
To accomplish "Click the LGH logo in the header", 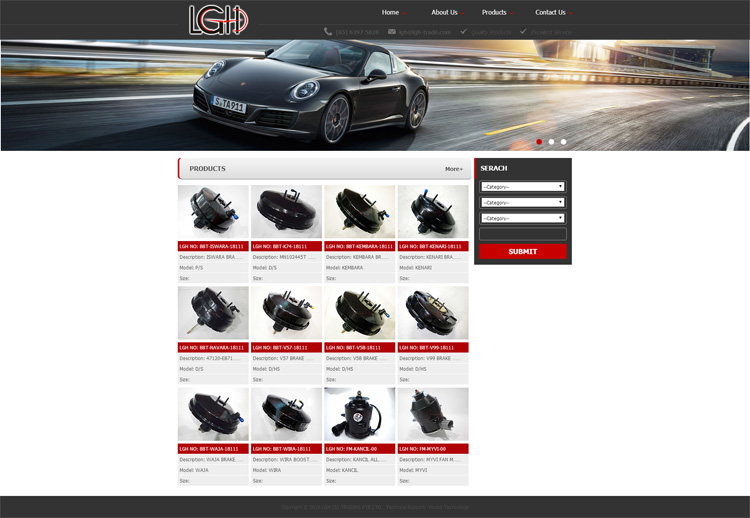I will [219, 19].
